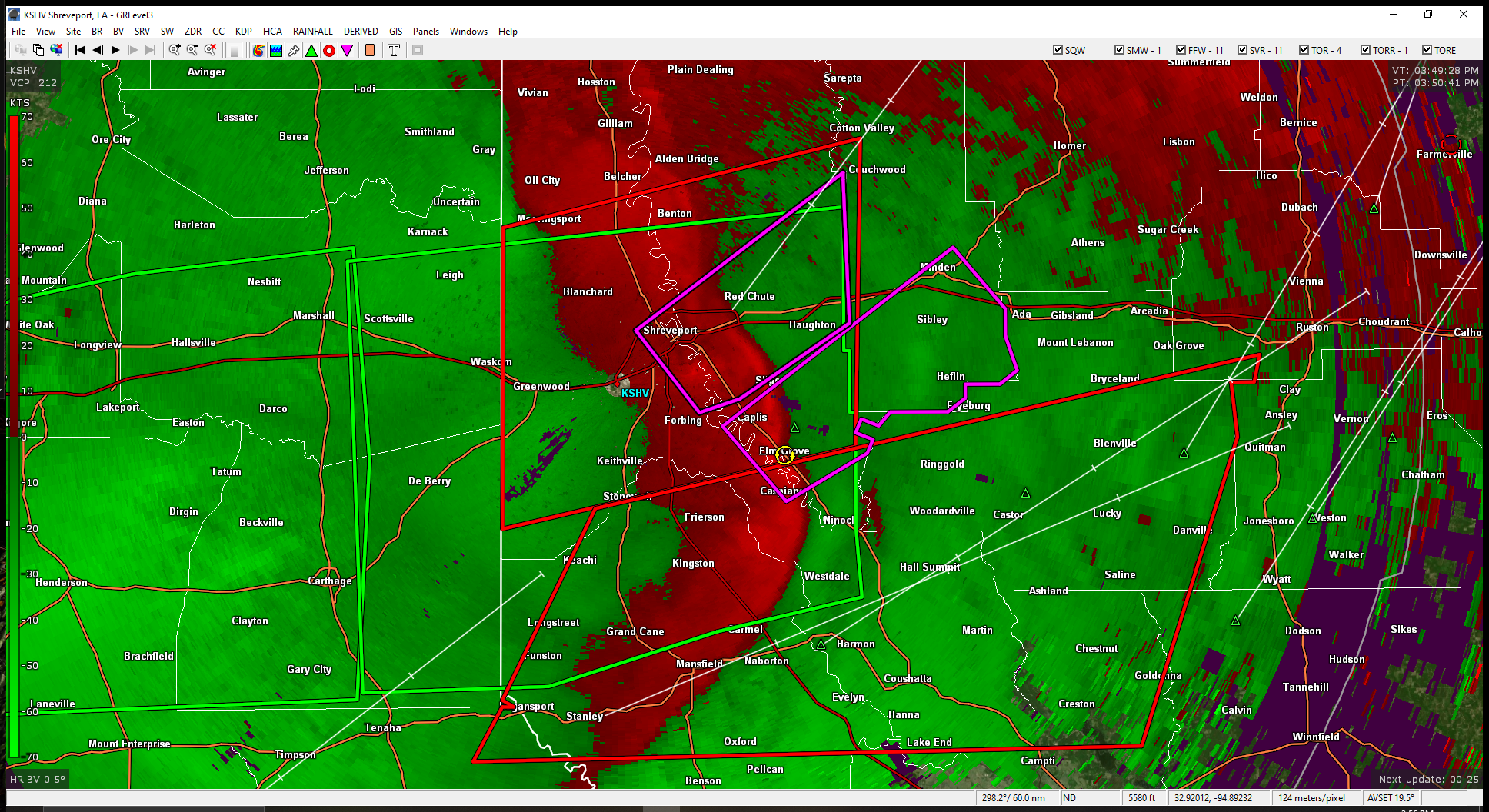Viewport: 1489px width, 812px height.
Task: Open the BR reflectivity product menu
Action: 97,32
